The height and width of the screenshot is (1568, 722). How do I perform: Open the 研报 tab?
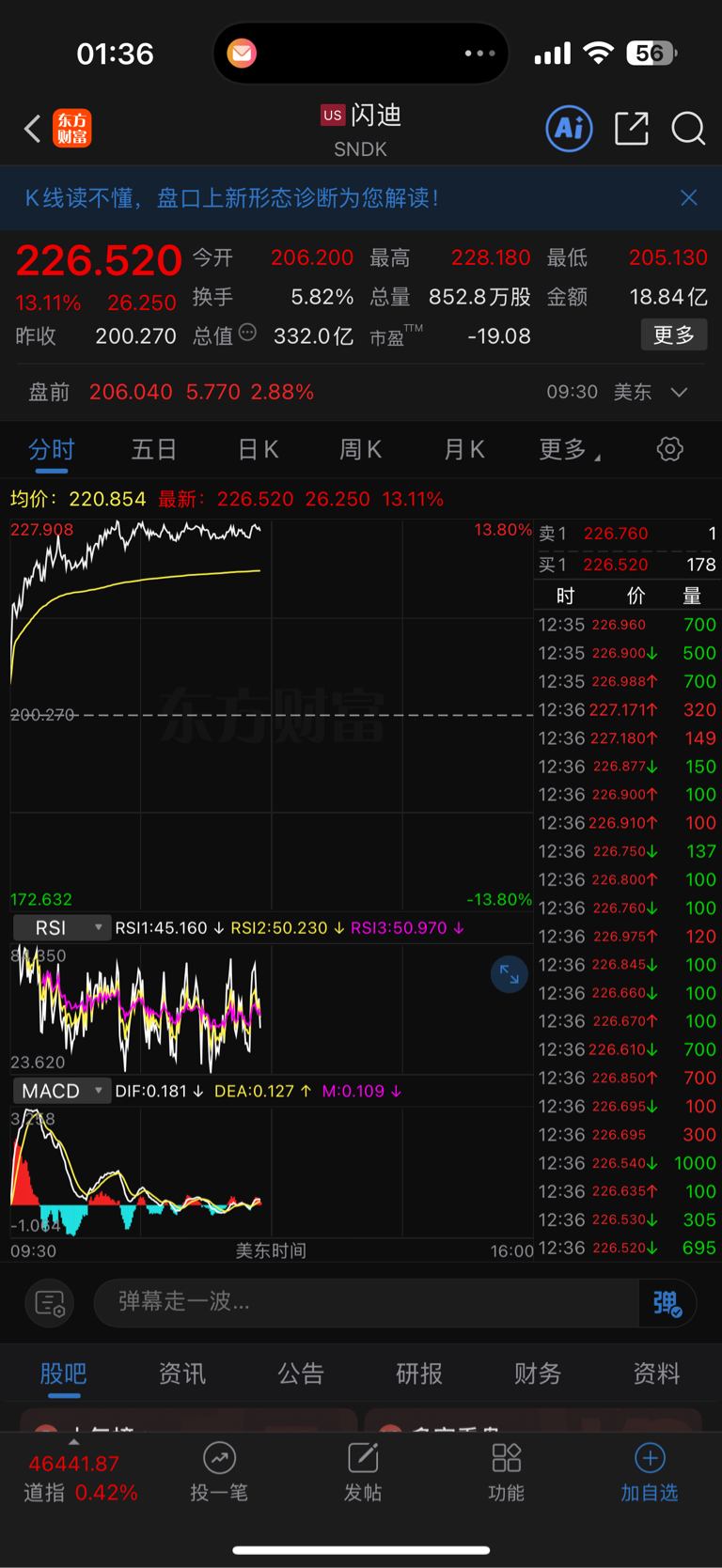pos(419,1374)
